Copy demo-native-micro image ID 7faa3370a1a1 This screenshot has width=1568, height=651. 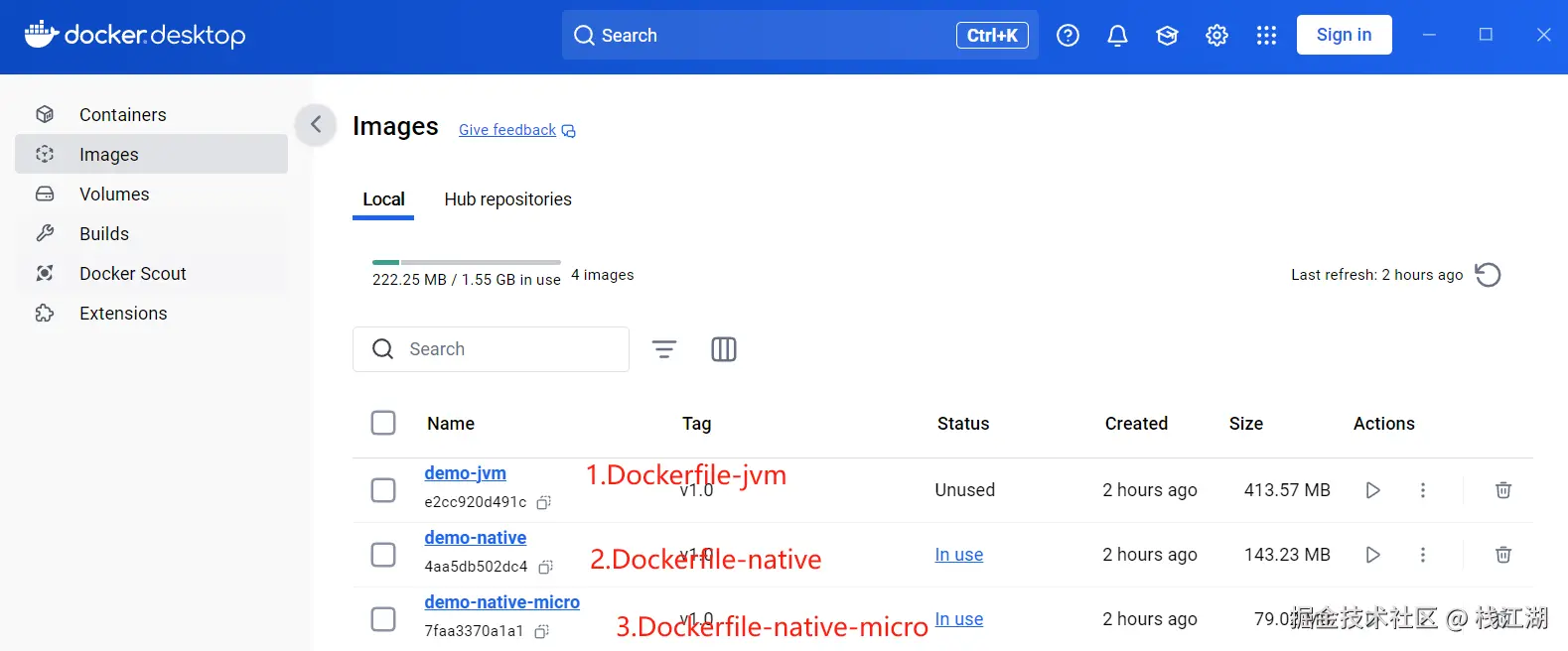tap(541, 632)
